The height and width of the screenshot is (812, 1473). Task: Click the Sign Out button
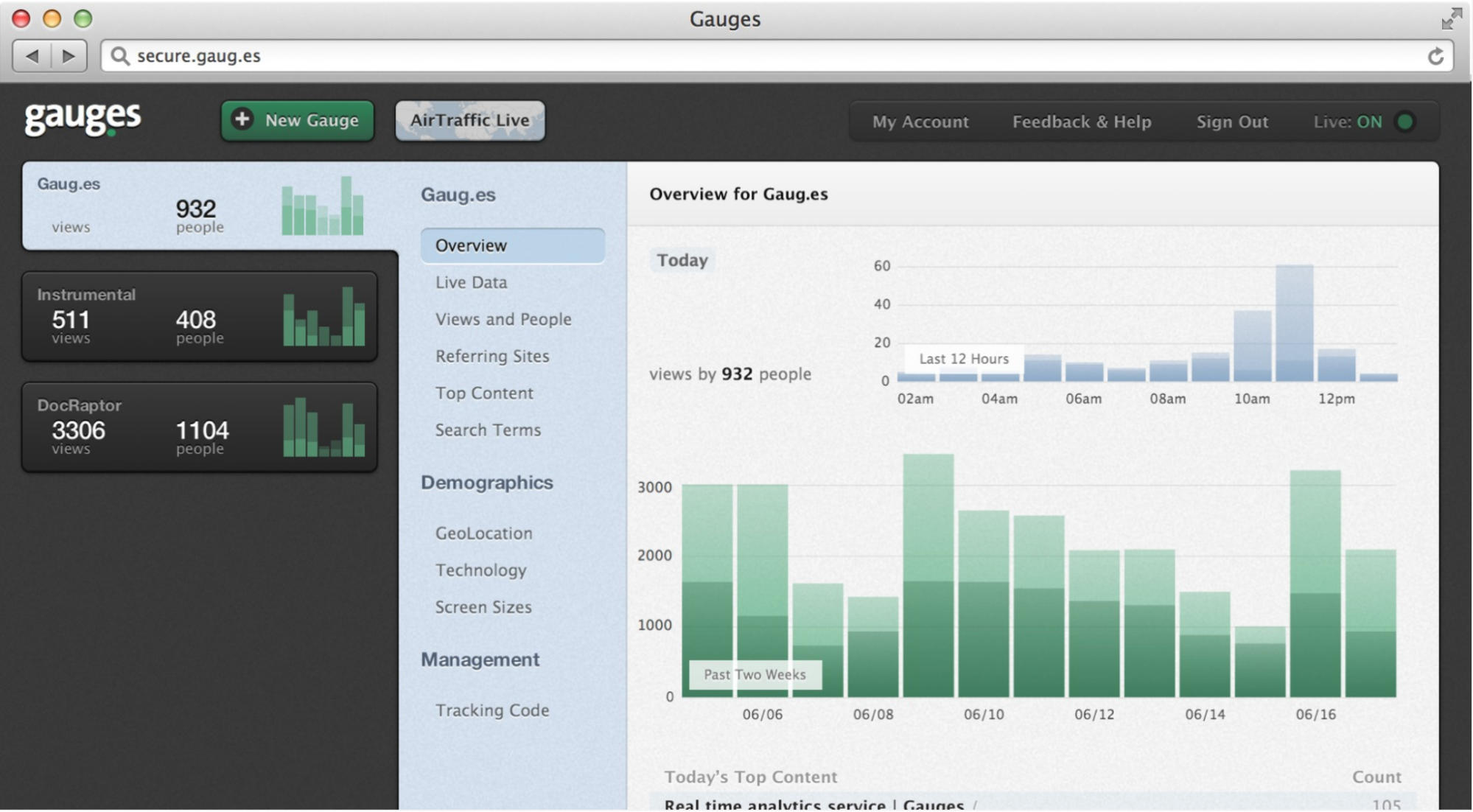(x=1232, y=120)
